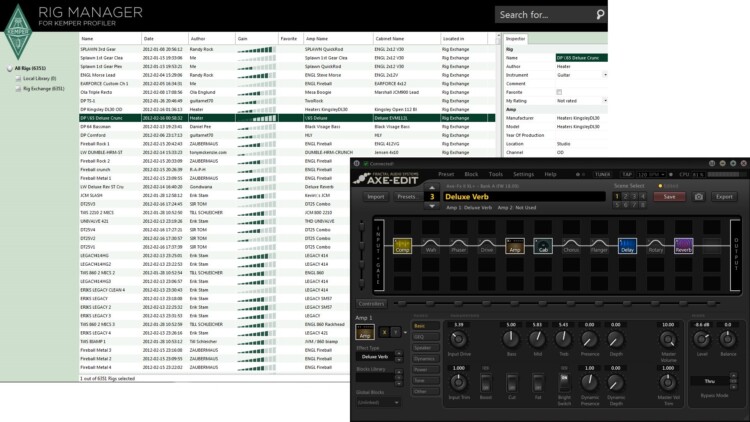Click the Effect Type down arrow

tap(398, 359)
